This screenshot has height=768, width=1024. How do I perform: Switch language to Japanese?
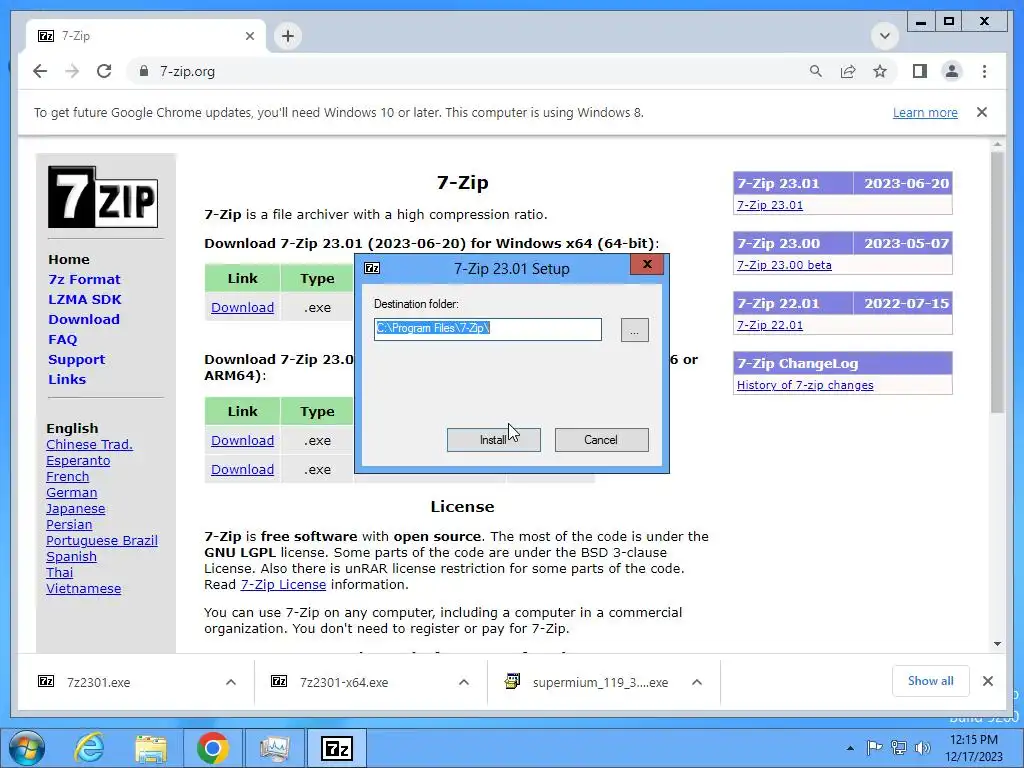[75, 509]
